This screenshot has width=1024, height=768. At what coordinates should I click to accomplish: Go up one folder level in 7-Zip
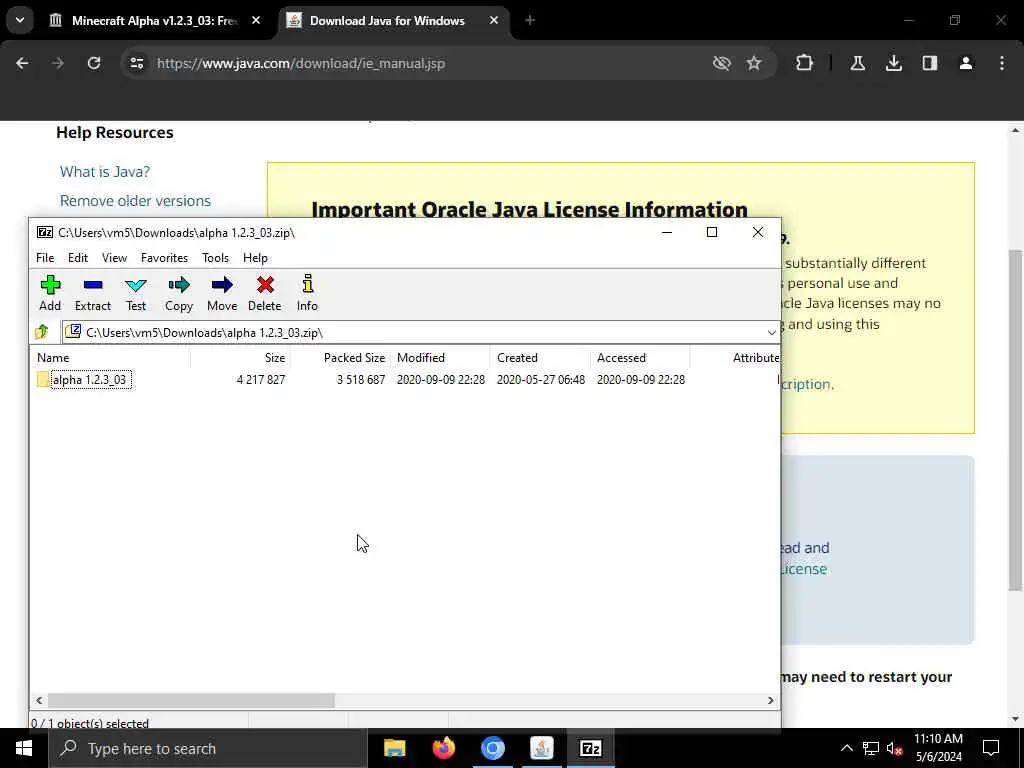[42, 332]
